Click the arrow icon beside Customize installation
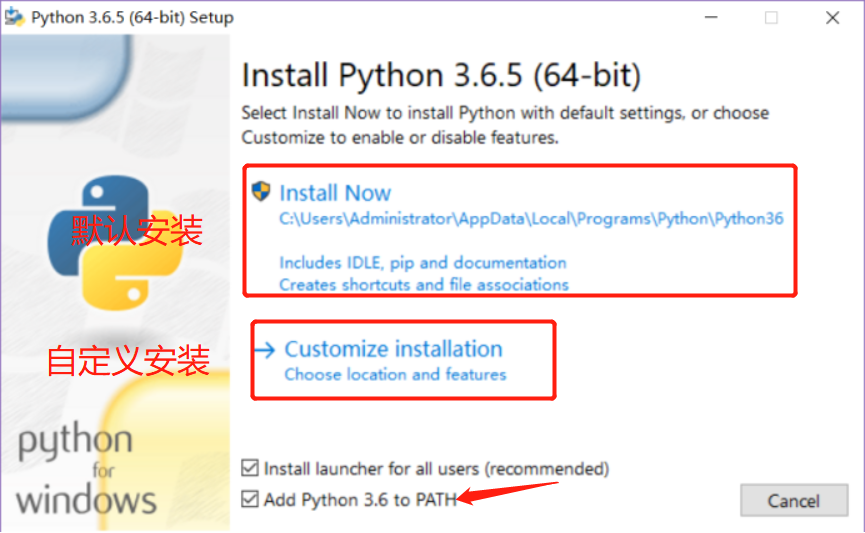Image resolution: width=865 pixels, height=533 pixels. click(x=264, y=350)
